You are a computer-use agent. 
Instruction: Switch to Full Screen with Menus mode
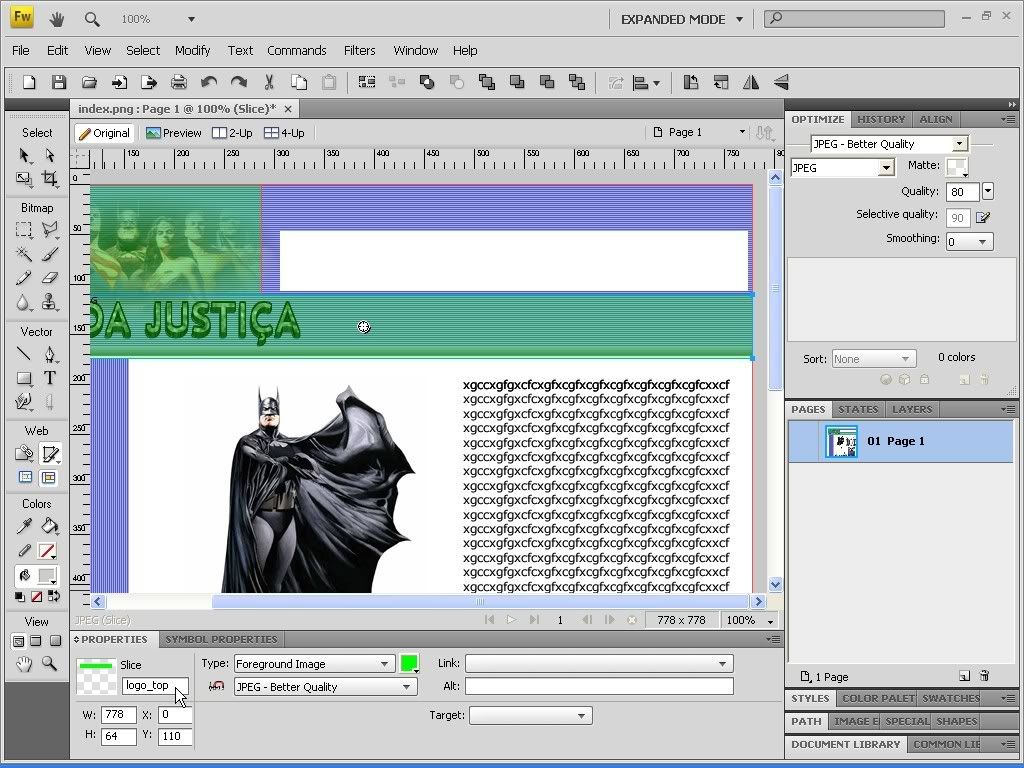pos(37,641)
